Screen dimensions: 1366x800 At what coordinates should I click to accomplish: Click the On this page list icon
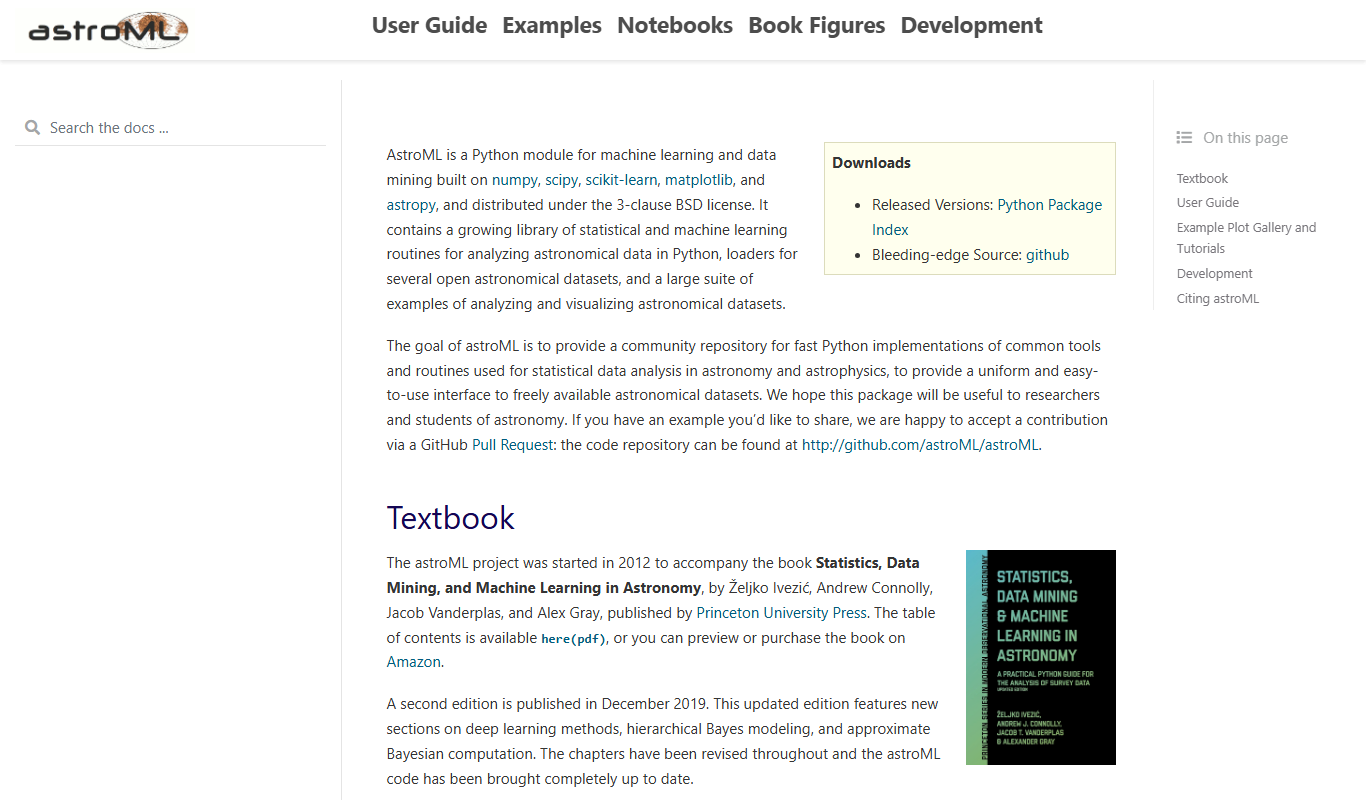[x=1184, y=138]
